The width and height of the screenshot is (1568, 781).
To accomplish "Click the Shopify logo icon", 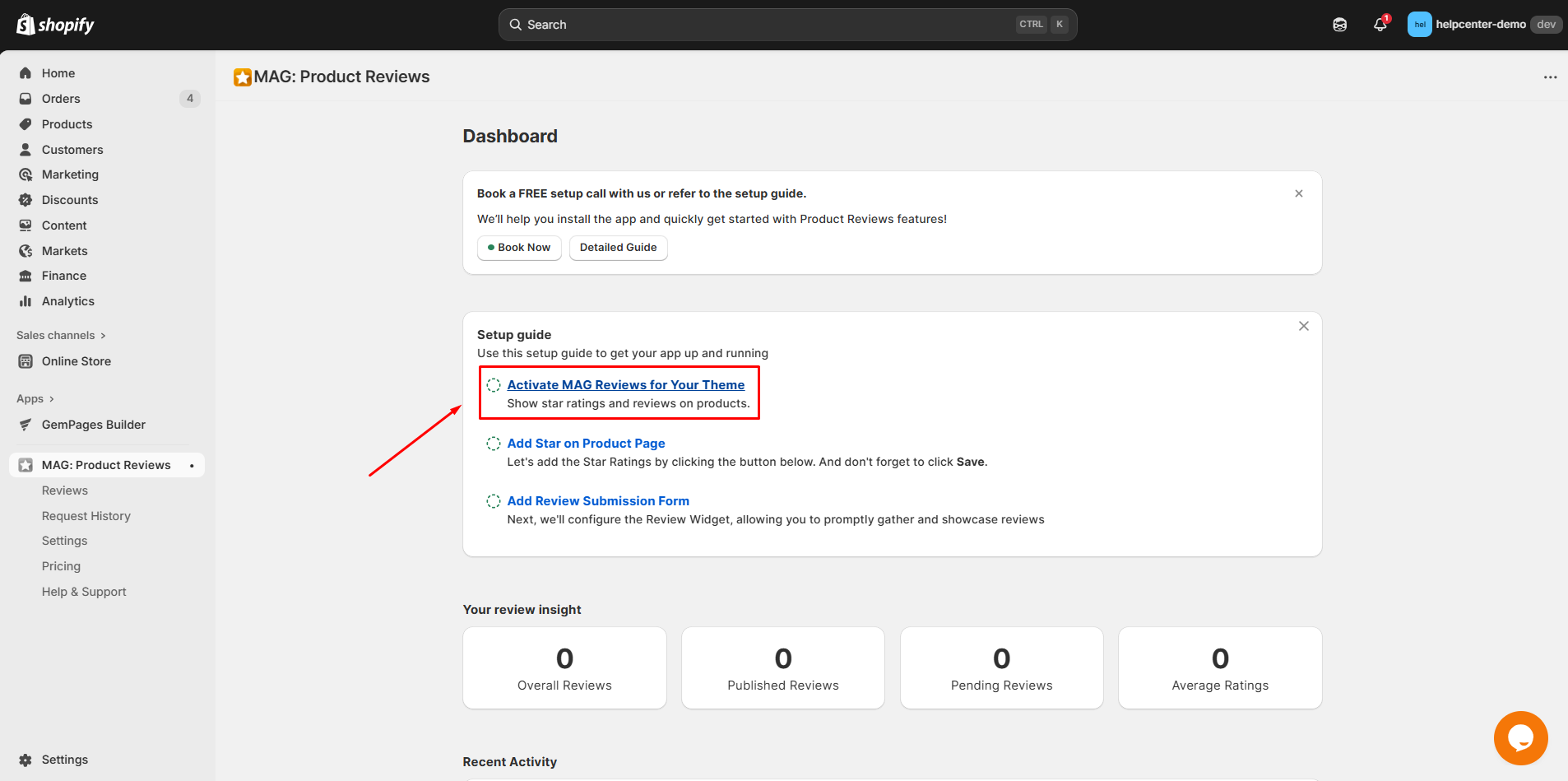I will pyautogui.click(x=26, y=25).
